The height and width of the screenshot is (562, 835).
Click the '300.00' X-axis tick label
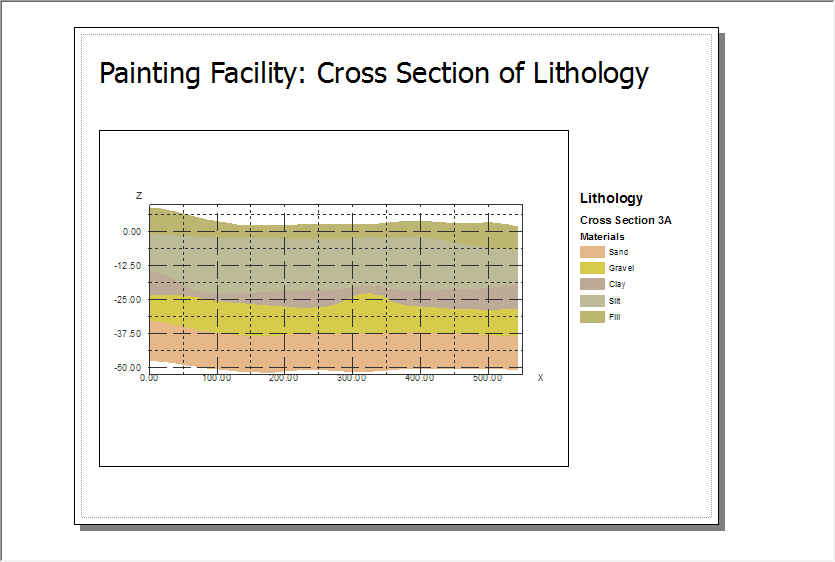pos(351,378)
